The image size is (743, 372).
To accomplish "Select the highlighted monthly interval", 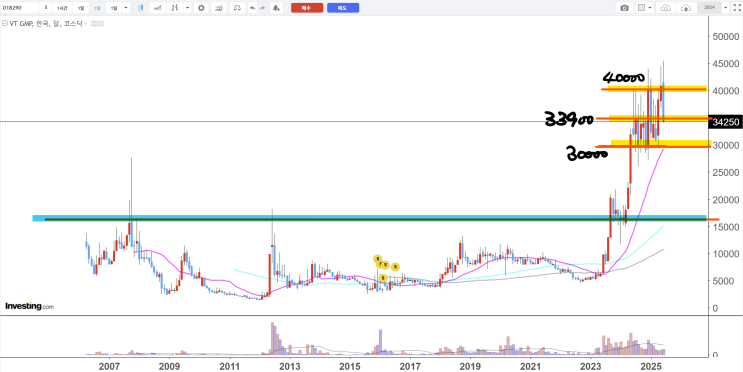I will pyautogui.click(x=97, y=8).
